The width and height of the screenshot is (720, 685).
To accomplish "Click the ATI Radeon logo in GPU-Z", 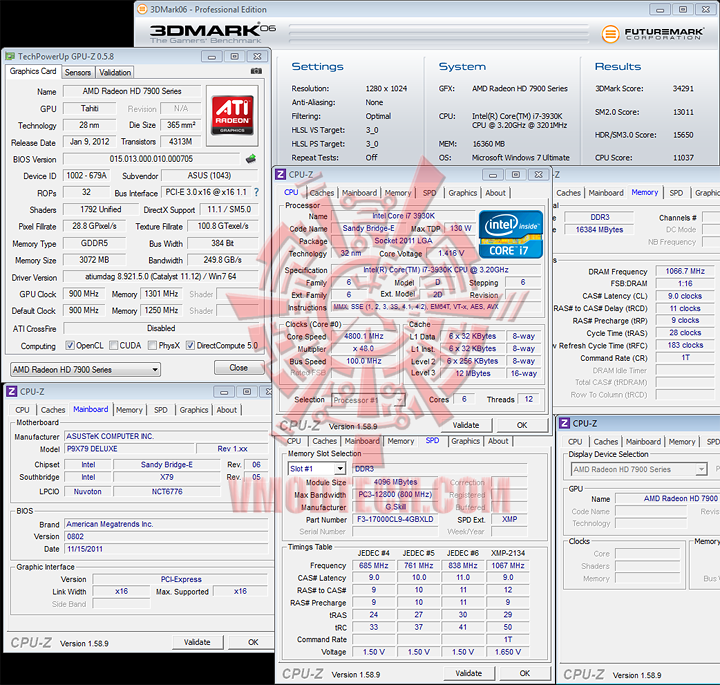I will [232, 115].
